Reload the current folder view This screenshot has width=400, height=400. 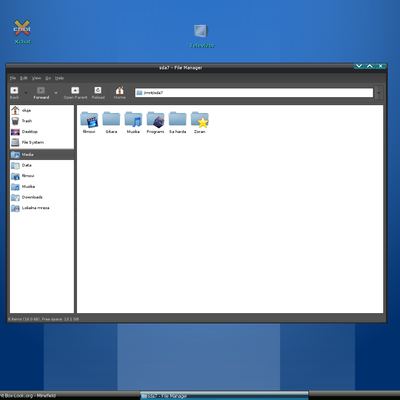click(98, 93)
